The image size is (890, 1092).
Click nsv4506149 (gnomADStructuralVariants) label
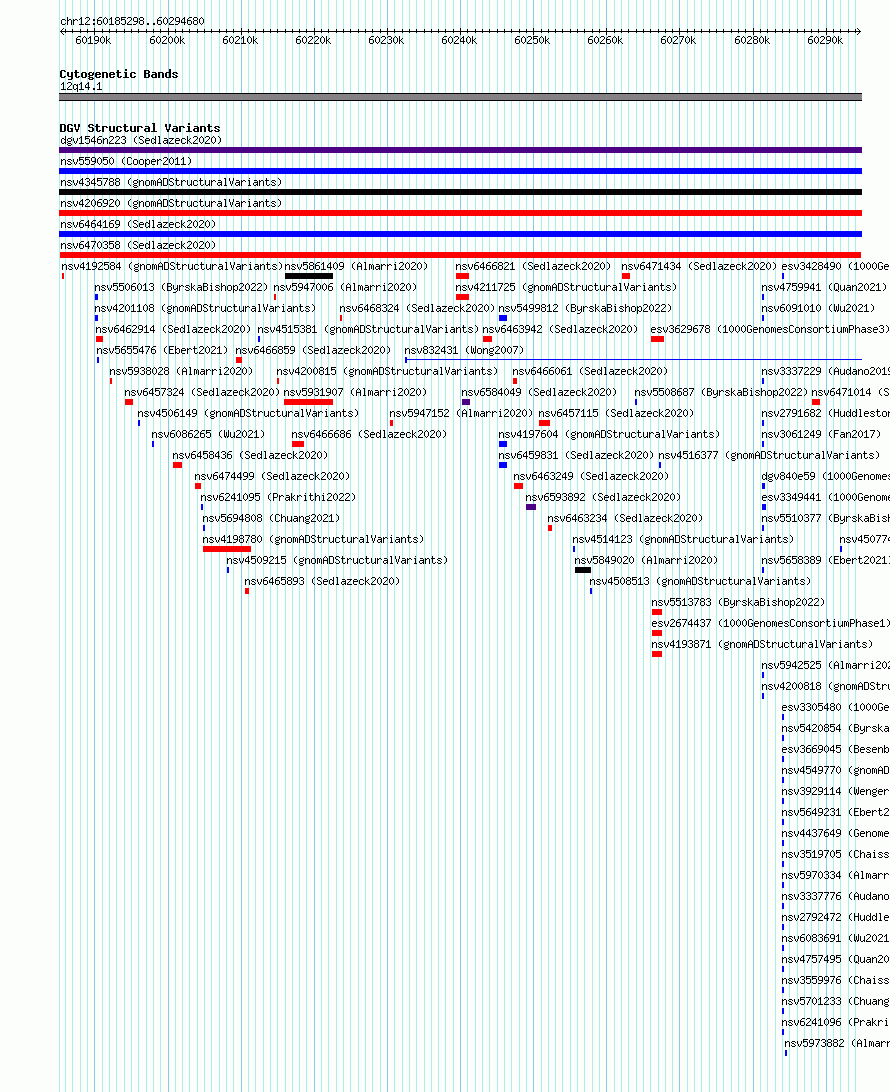click(x=248, y=413)
